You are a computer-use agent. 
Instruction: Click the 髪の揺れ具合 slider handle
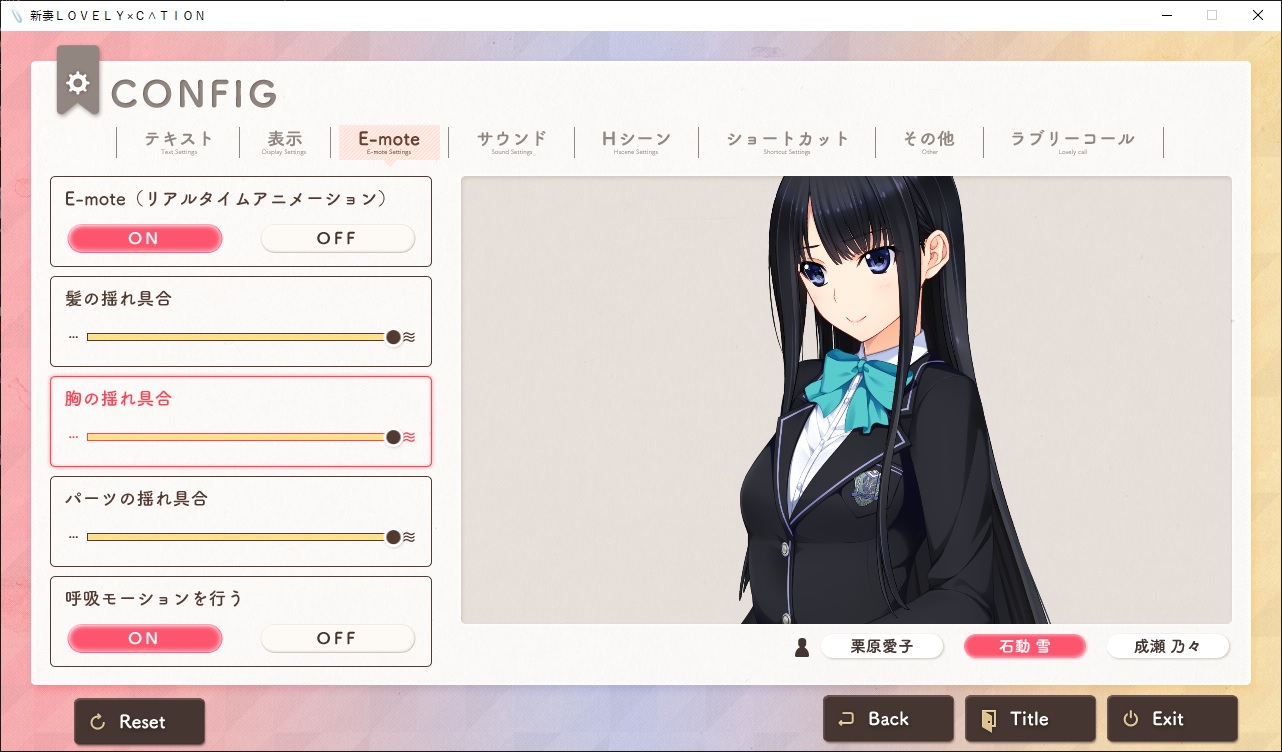pyautogui.click(x=393, y=337)
